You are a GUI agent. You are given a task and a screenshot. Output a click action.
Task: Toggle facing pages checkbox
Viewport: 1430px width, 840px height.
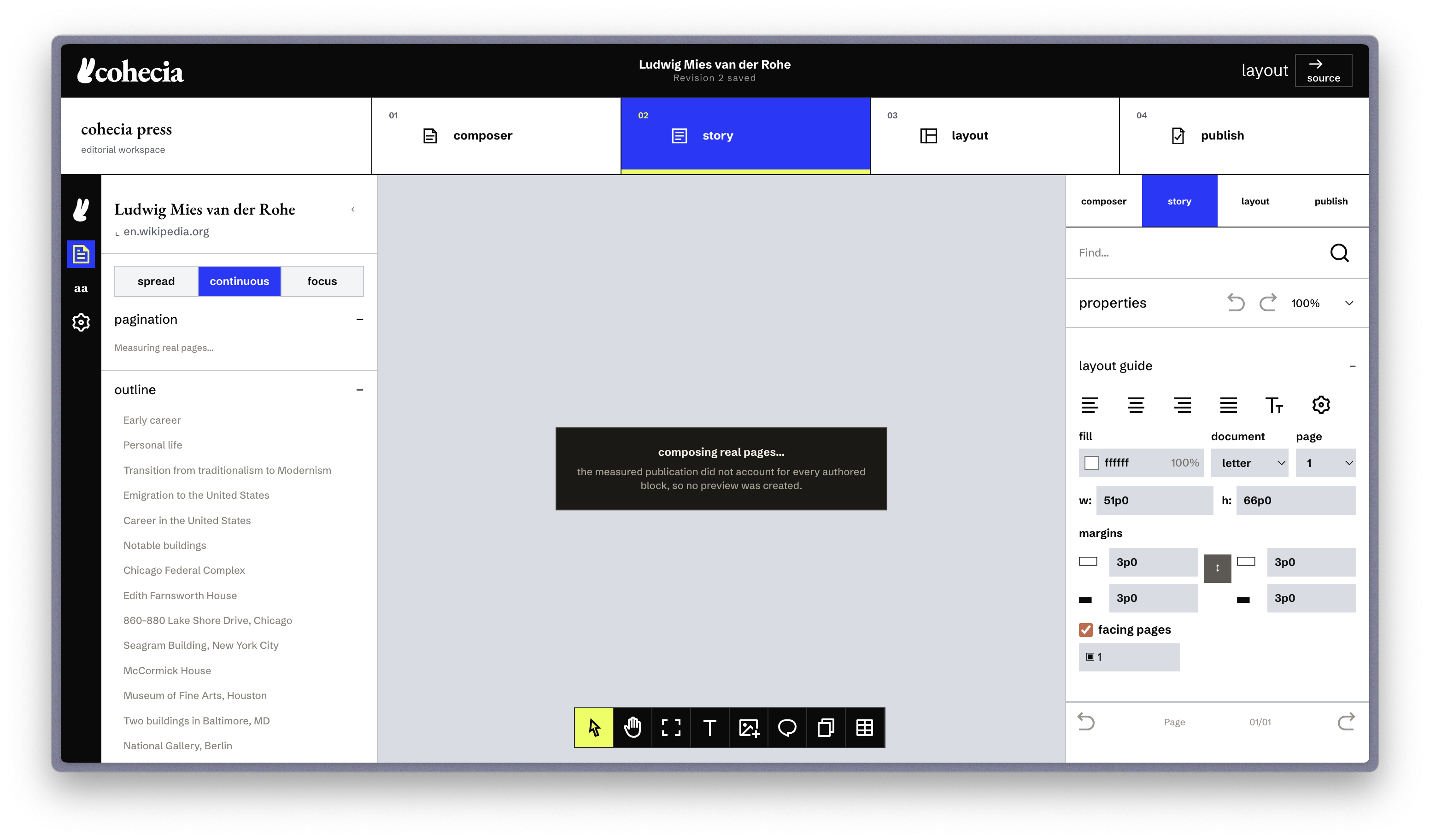point(1085,630)
